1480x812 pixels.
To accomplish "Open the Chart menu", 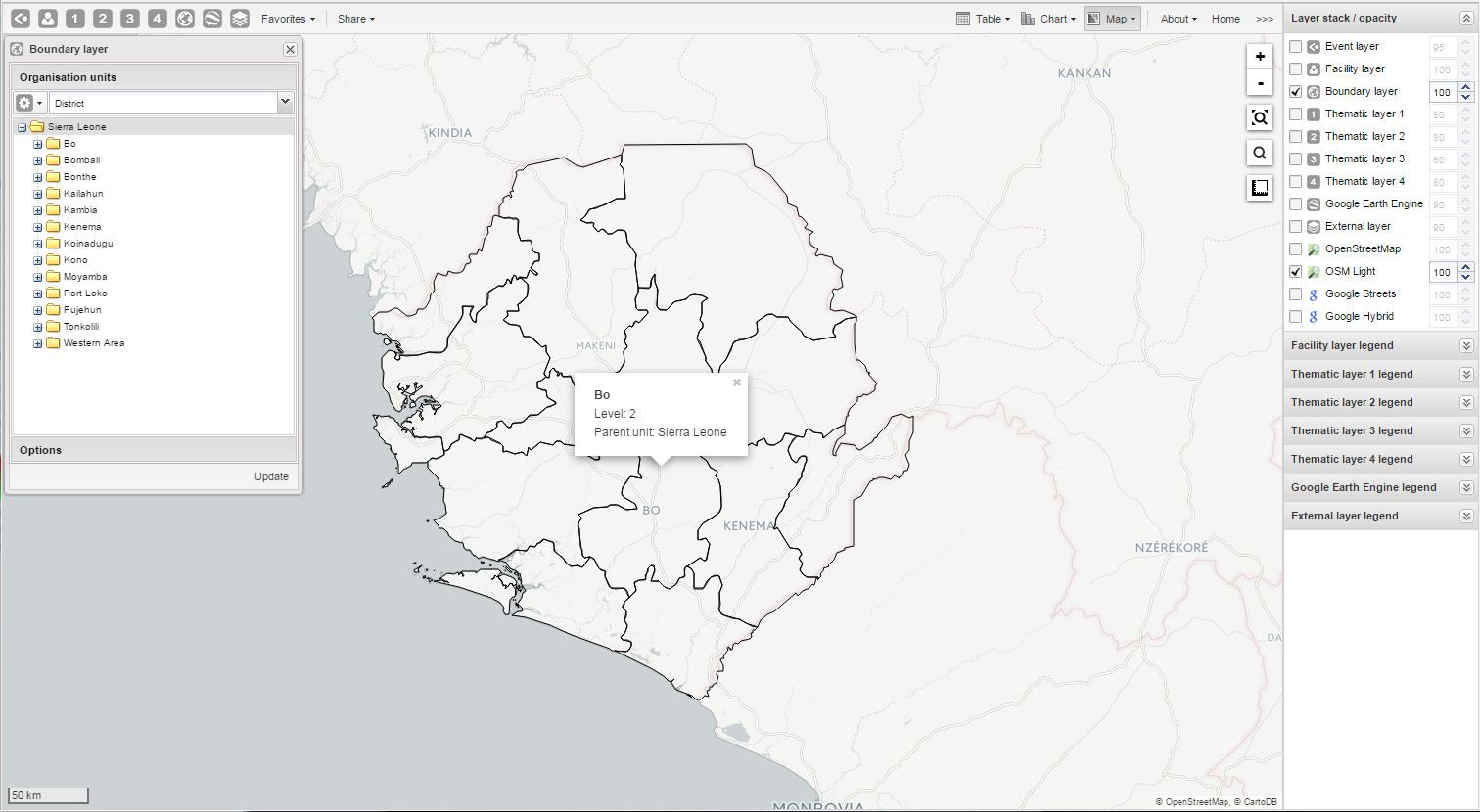I will 1047,19.
